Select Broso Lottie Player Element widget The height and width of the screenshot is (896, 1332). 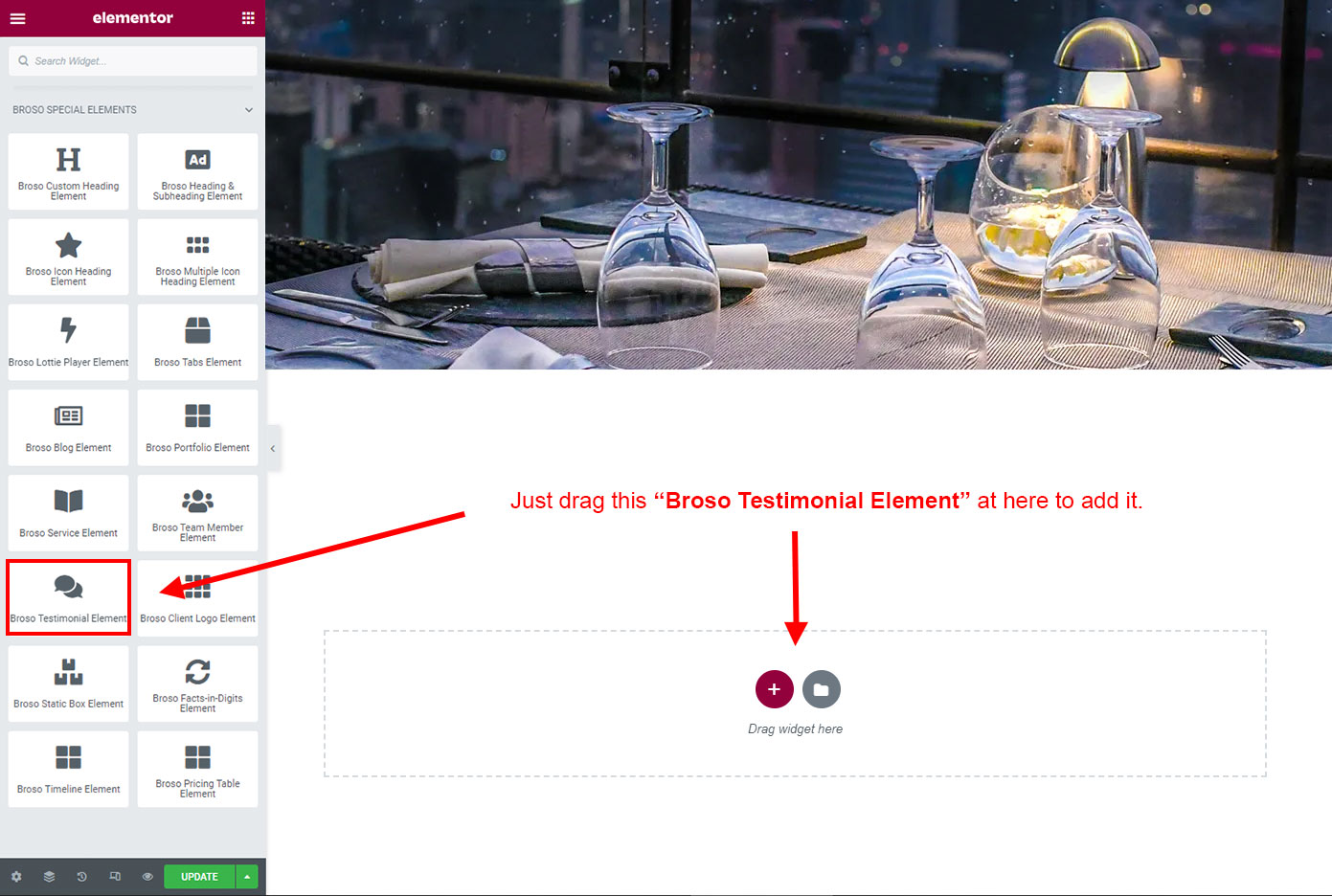pyautogui.click(x=68, y=342)
